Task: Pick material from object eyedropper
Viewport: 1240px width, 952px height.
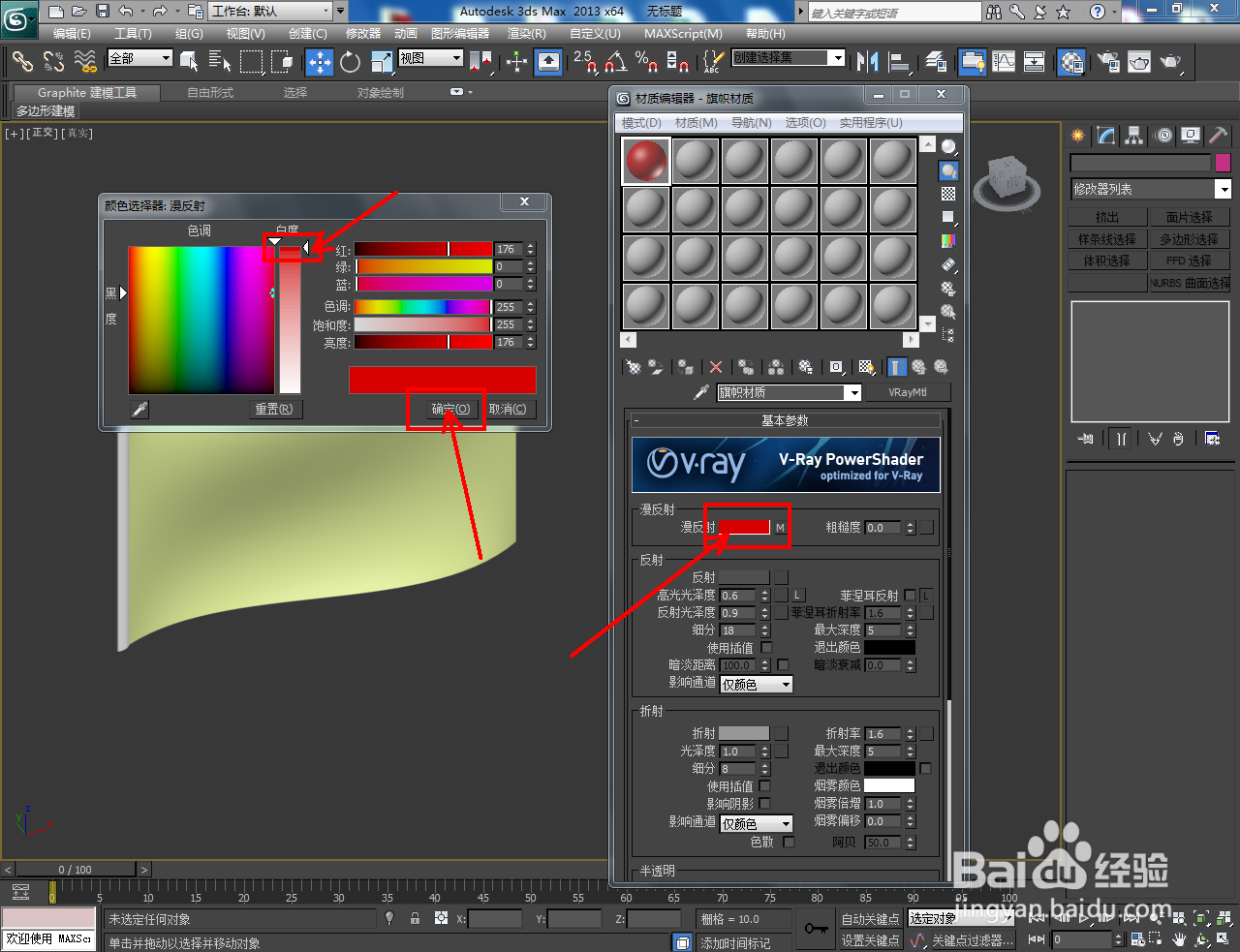Action: 701,392
